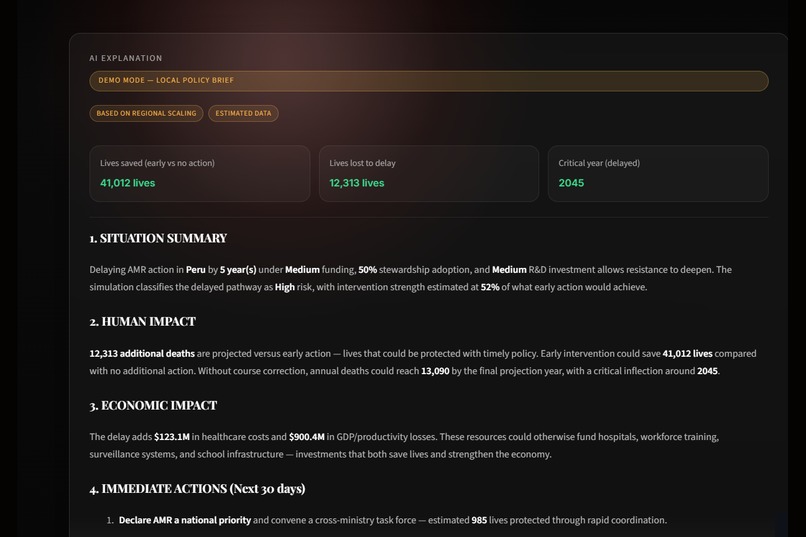Select the Based on Regional Scaling badge

(x=146, y=113)
